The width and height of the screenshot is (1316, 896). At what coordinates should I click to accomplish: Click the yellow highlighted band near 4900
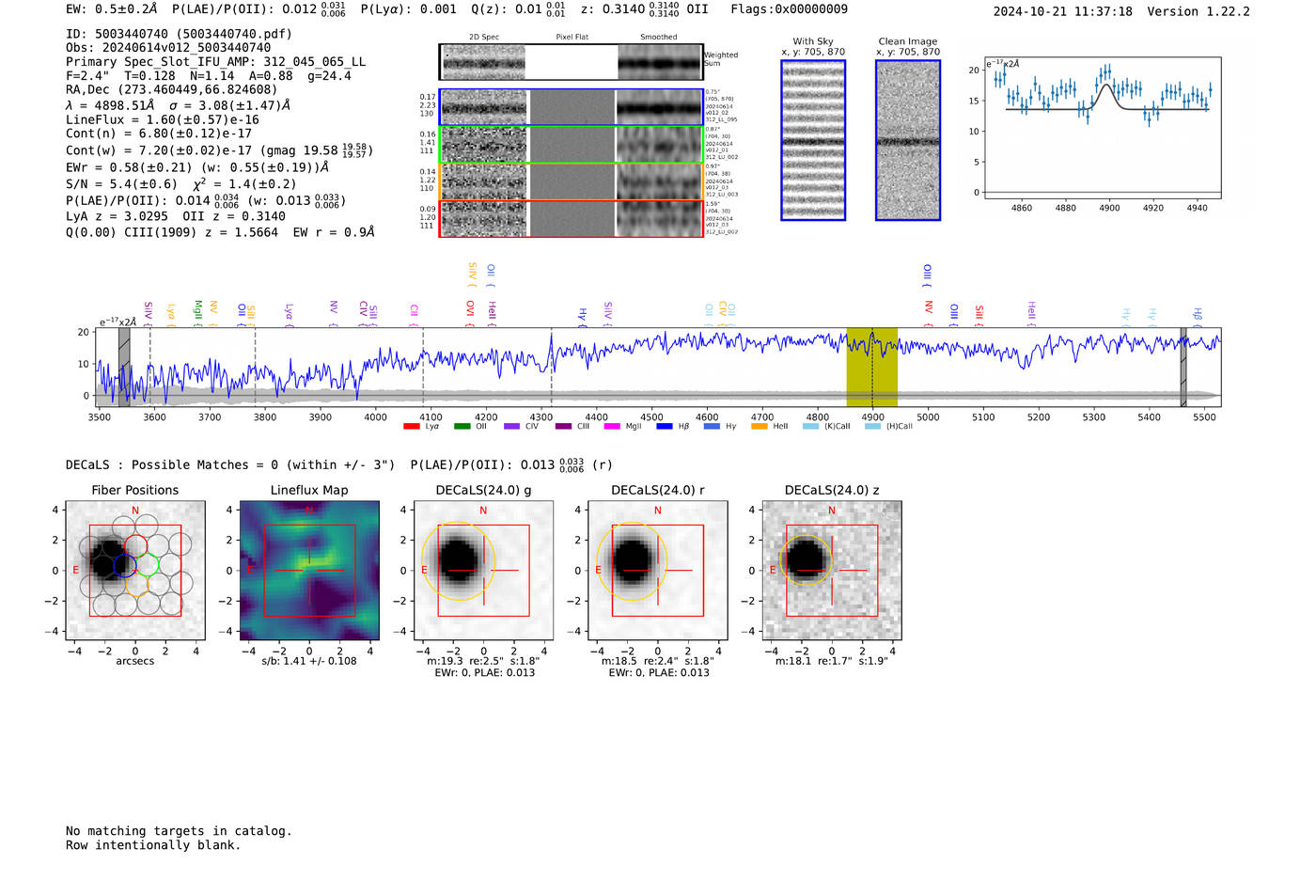(872, 368)
